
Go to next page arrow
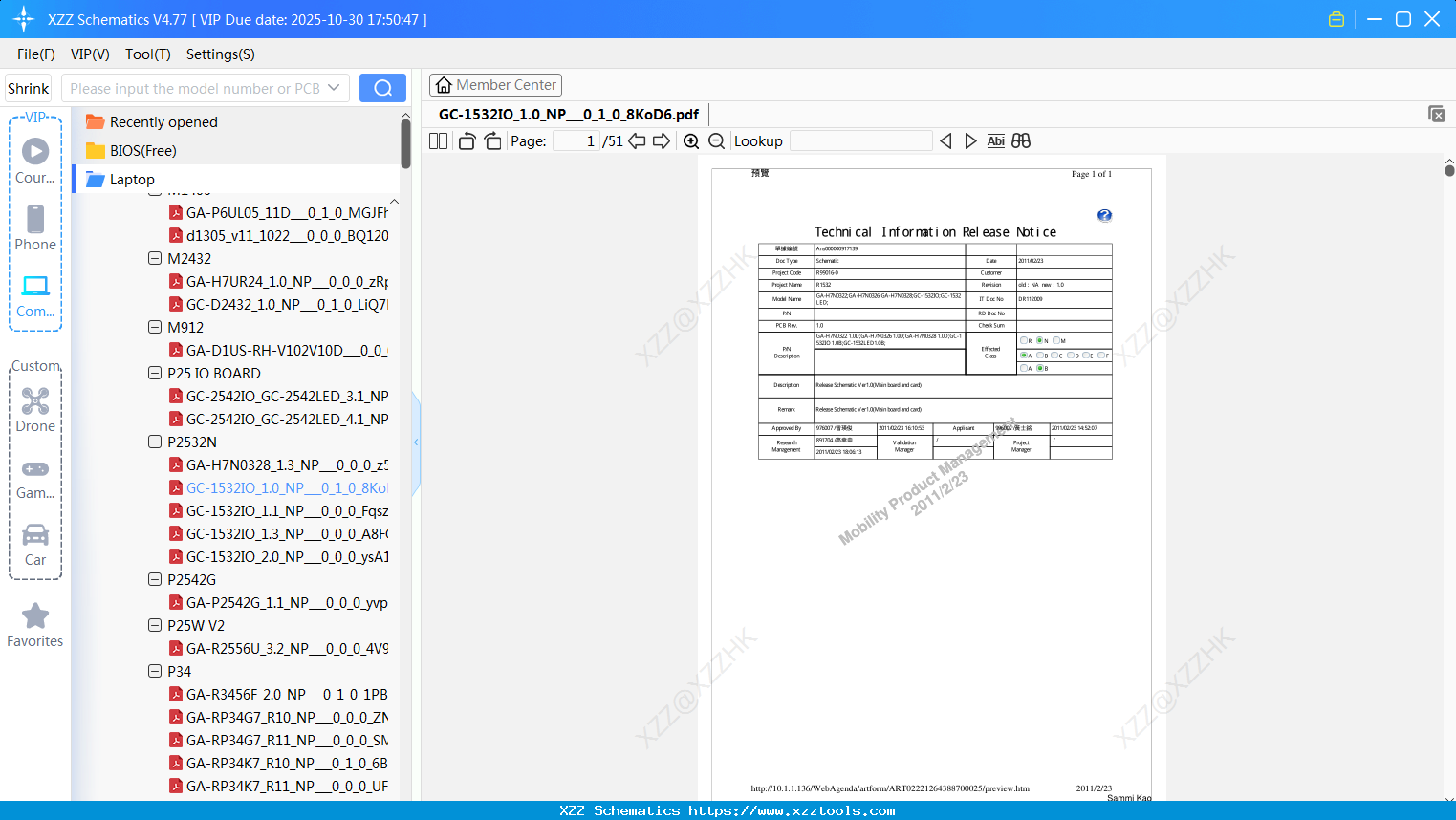click(x=662, y=141)
